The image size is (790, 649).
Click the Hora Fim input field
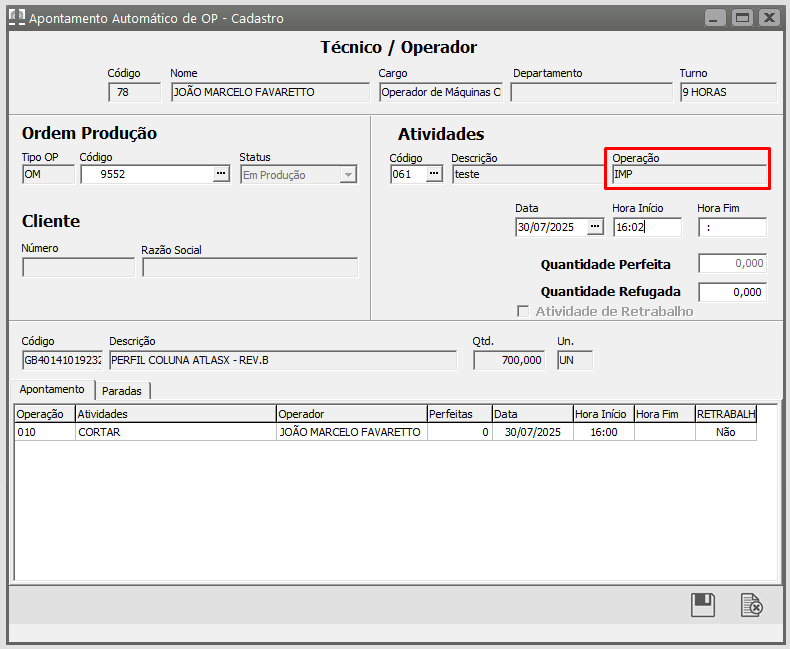(x=732, y=227)
